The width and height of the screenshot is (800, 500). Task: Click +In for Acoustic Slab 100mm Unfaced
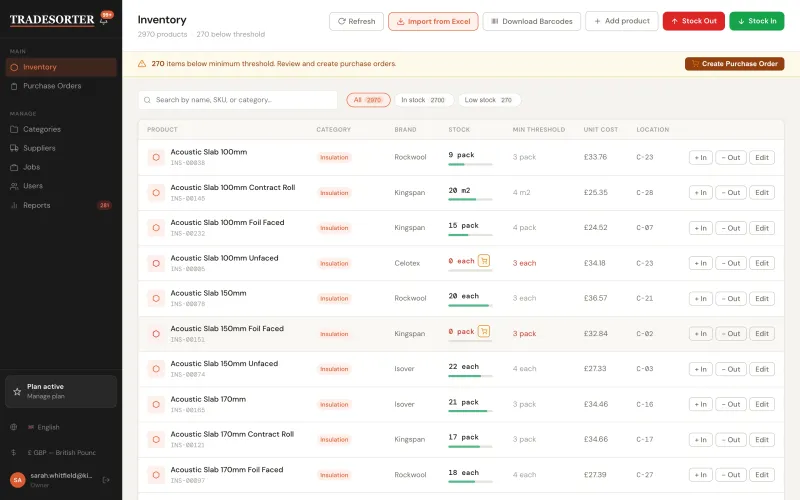(701, 263)
